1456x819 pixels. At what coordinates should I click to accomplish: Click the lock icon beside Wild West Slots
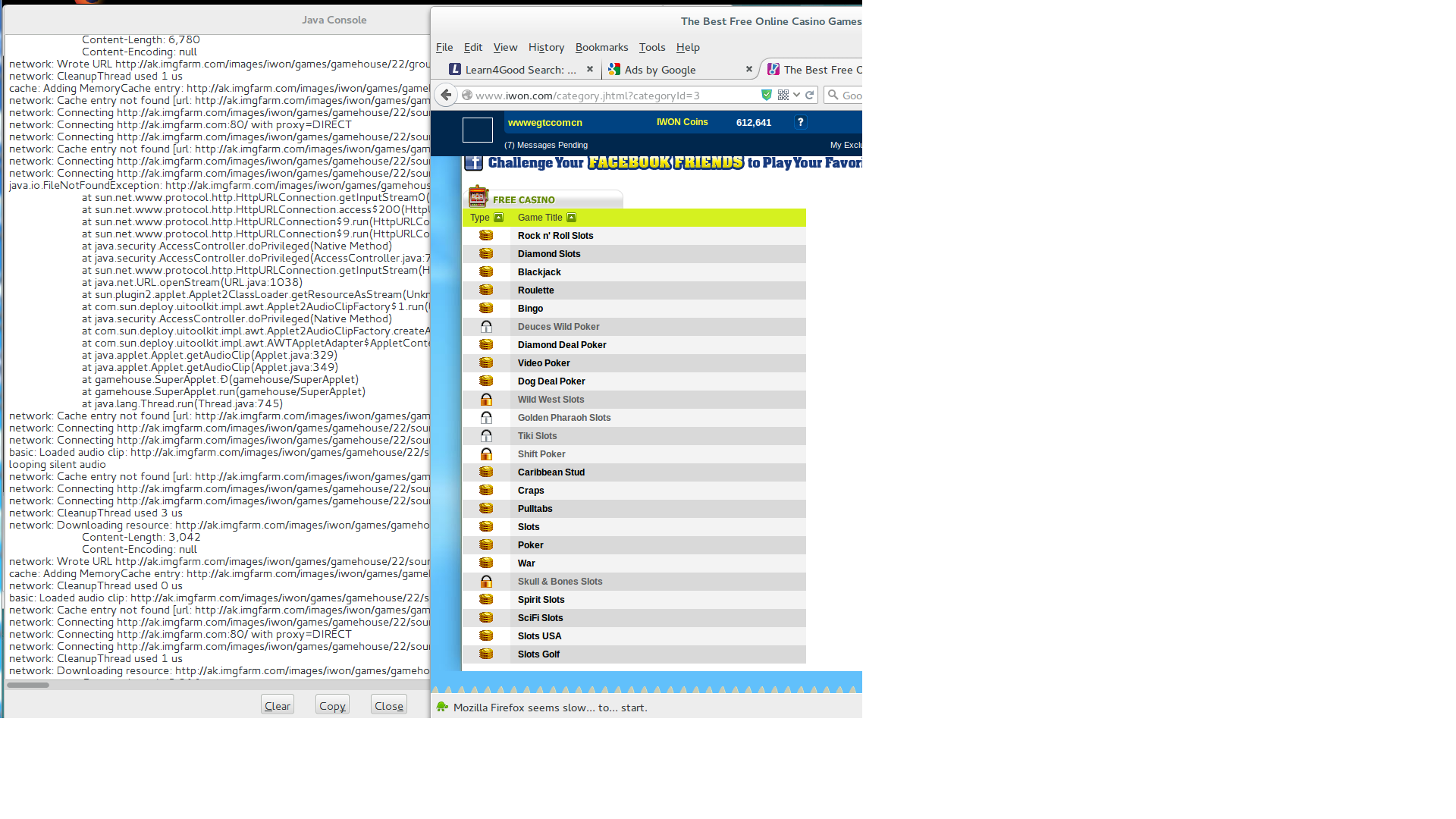click(x=486, y=400)
